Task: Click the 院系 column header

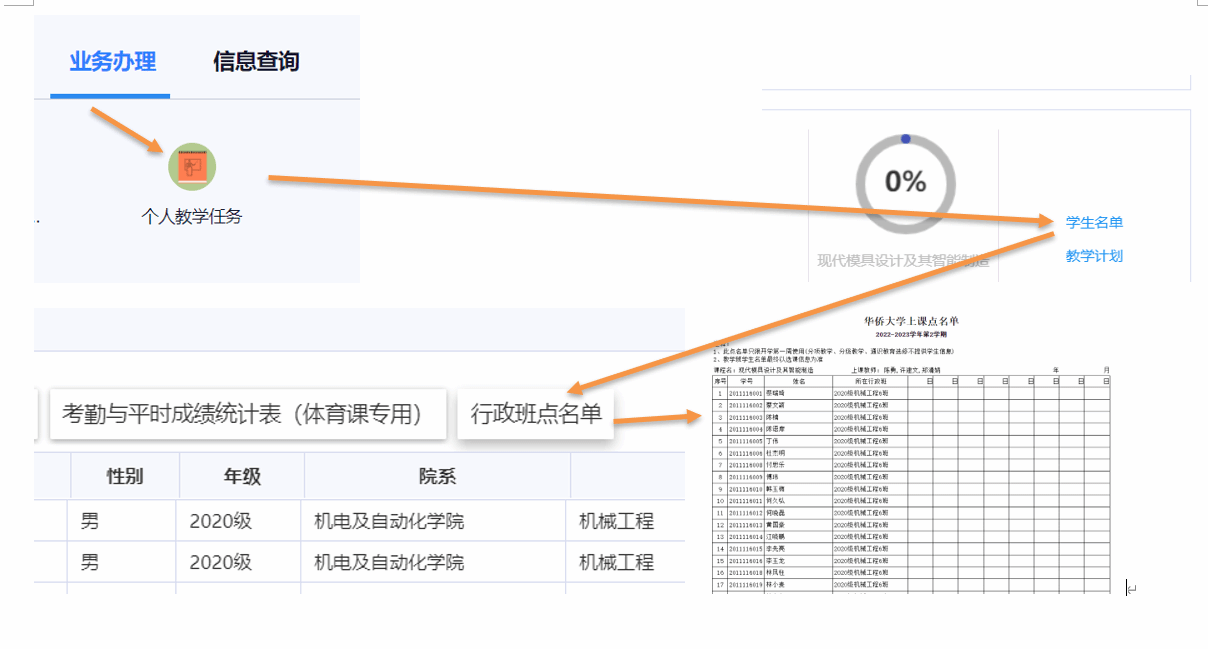Action: pos(437,476)
